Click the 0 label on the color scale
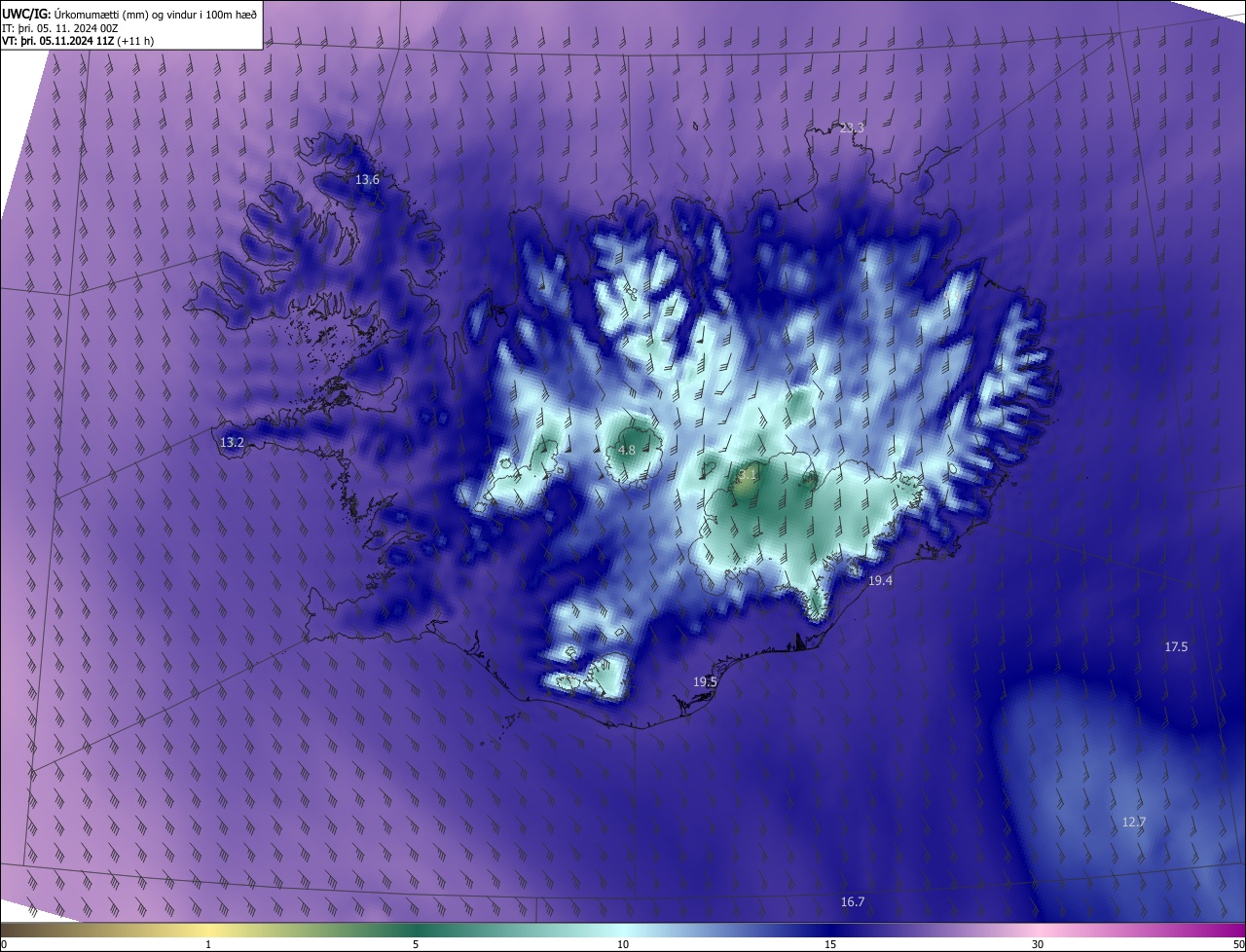Viewport: 1246px width, 952px height. pos(4,944)
